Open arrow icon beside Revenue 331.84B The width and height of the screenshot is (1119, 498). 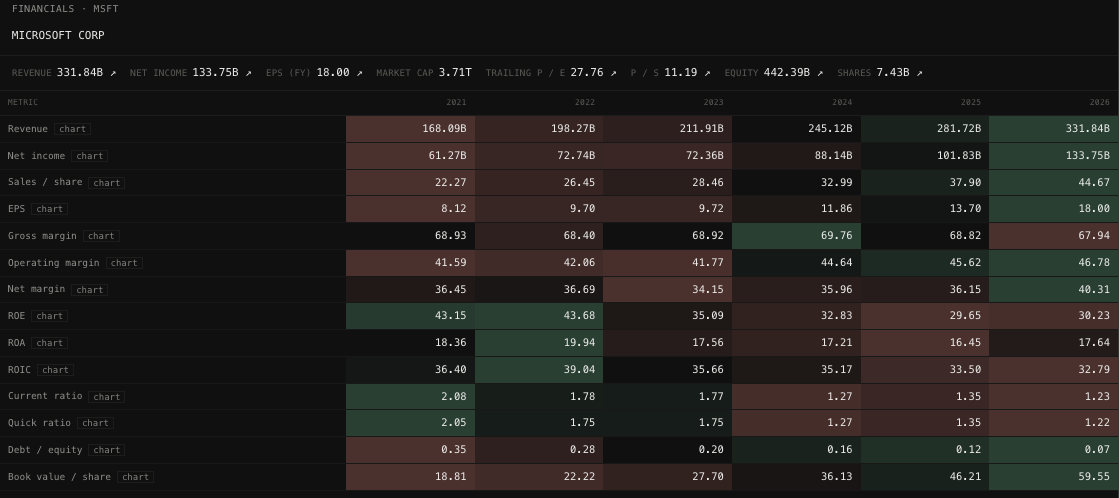pyautogui.click(x=113, y=73)
